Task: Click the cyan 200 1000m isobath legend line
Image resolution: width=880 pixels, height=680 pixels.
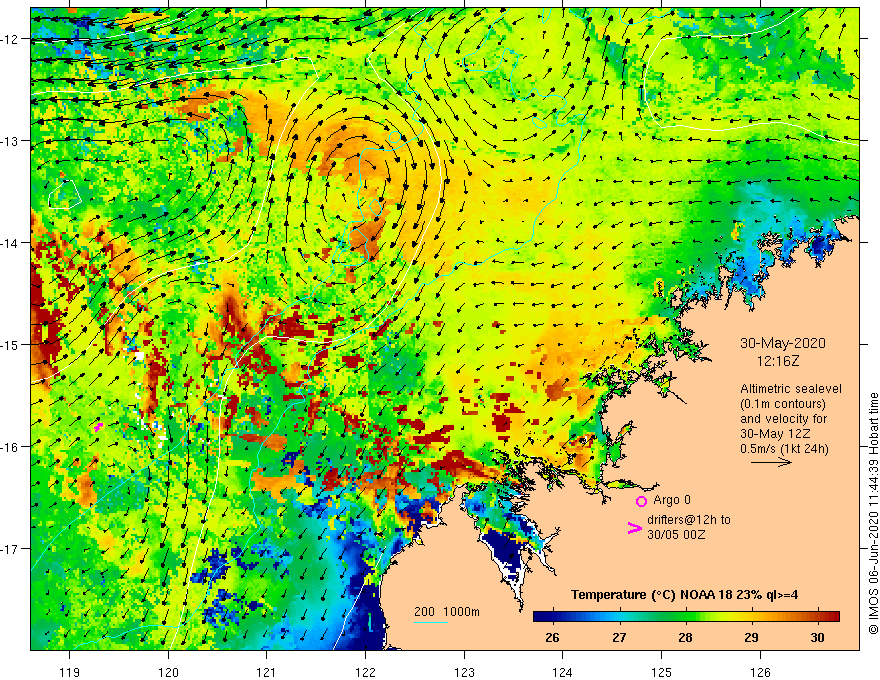Action: click(x=430, y=622)
